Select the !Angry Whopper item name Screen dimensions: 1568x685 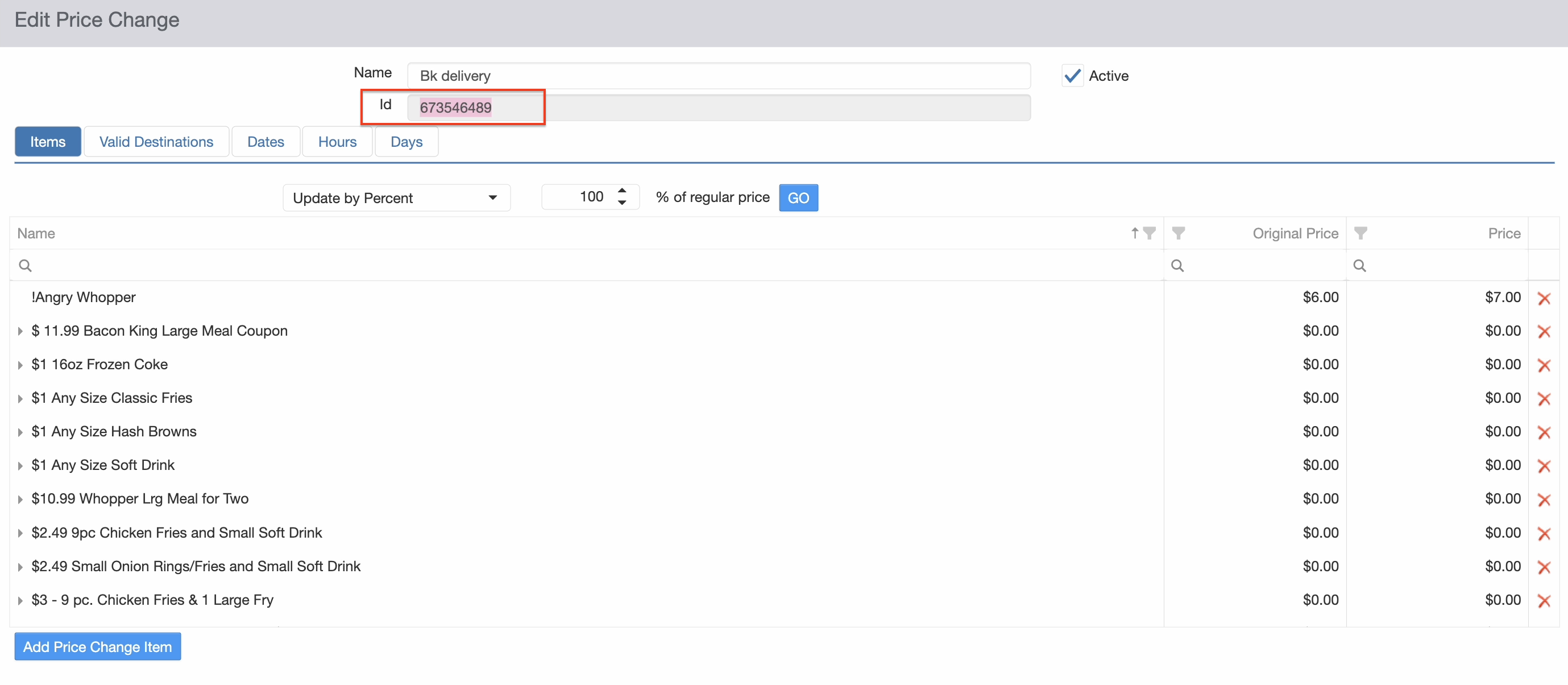coord(84,297)
